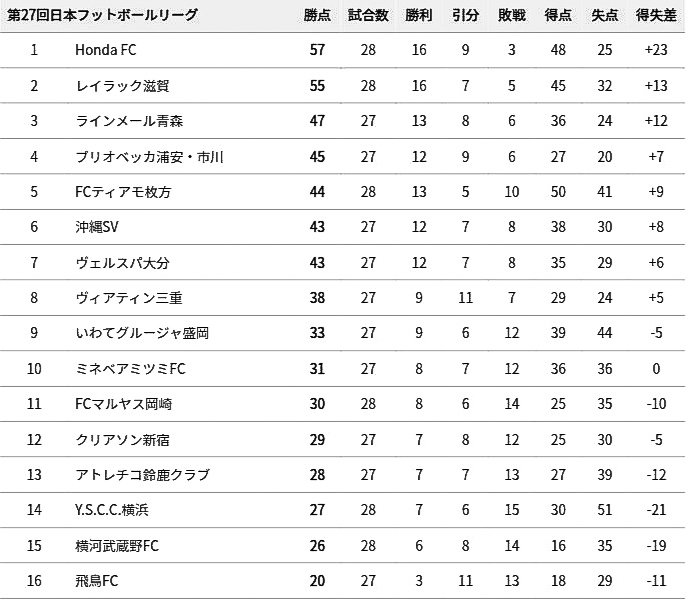Open the レイラック滋賀 team link
The width and height of the screenshot is (693, 602).
[x=115, y=86]
